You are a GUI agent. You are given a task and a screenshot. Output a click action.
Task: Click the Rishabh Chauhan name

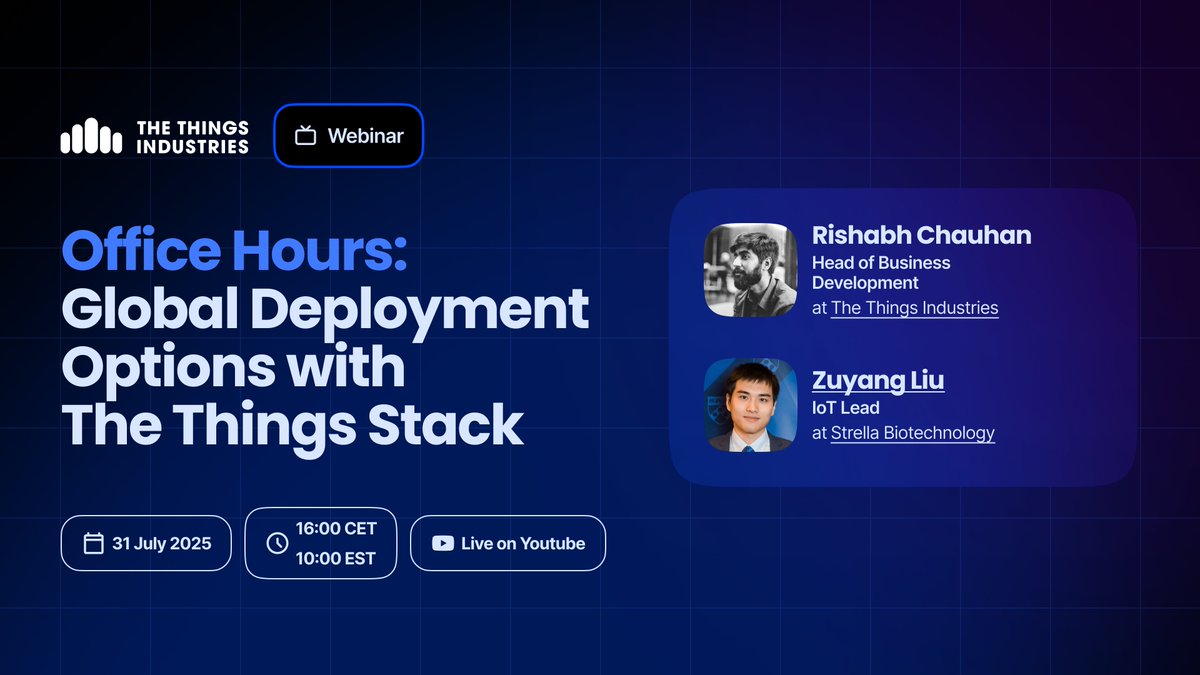[921, 235]
